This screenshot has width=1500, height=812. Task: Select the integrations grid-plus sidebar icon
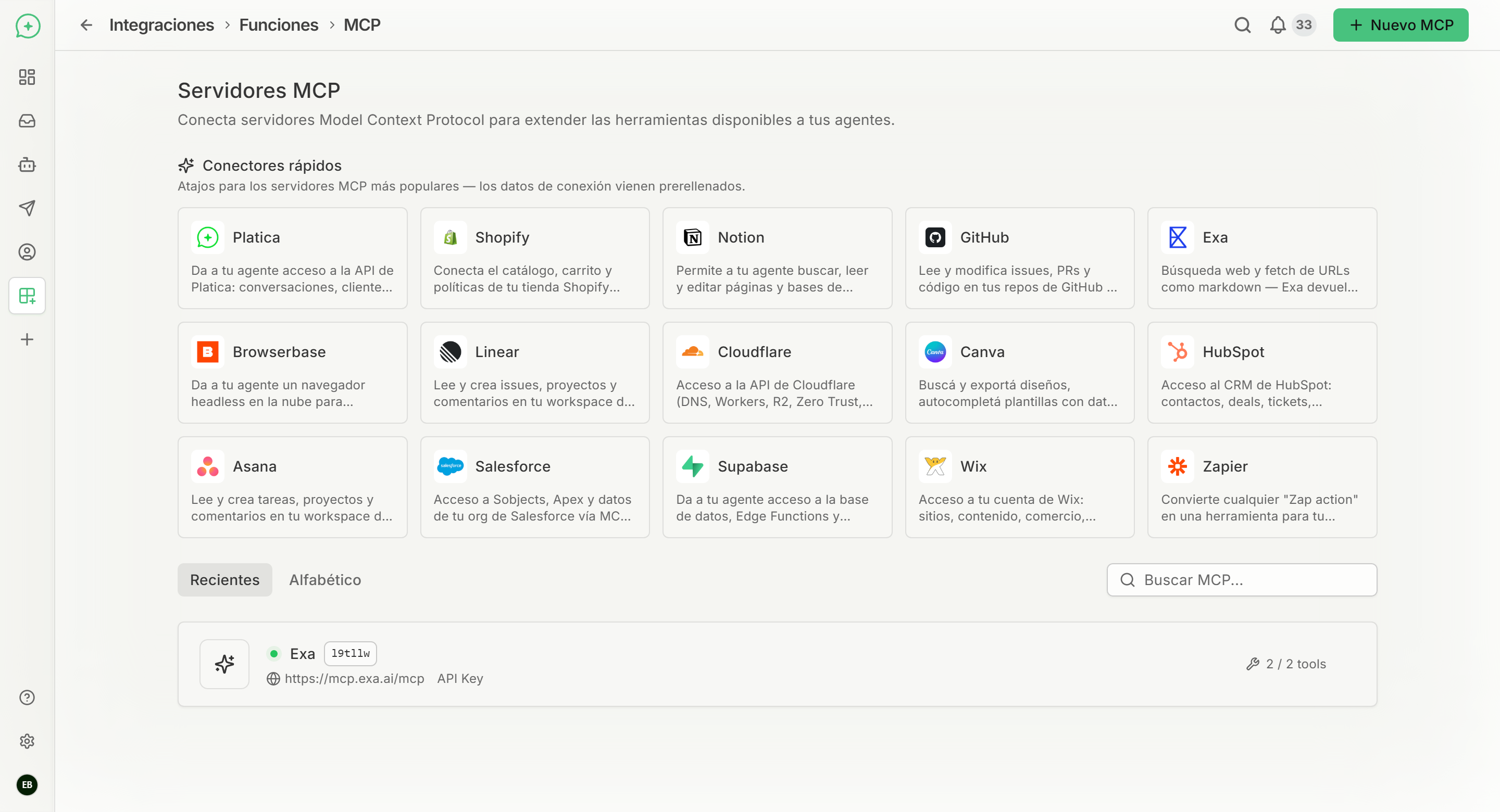(x=27, y=296)
